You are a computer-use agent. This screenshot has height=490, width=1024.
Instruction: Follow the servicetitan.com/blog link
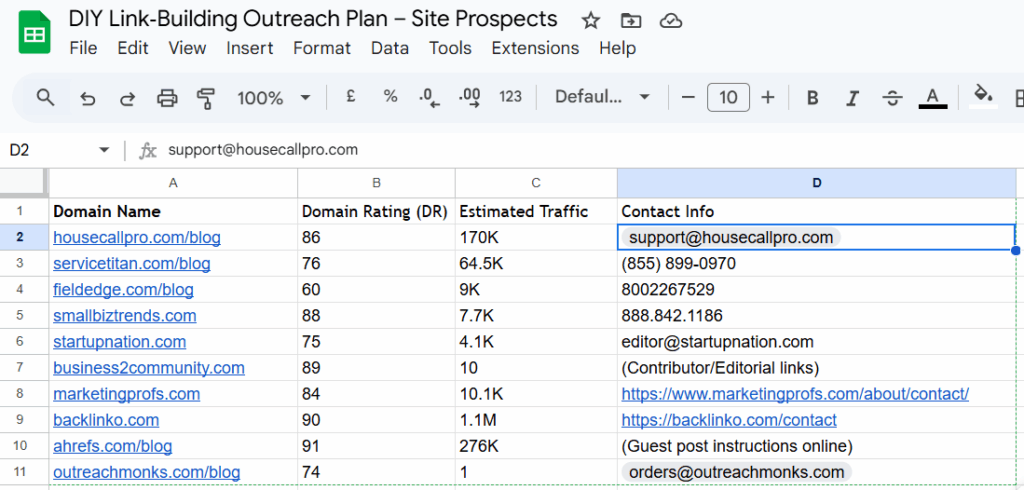(132, 264)
